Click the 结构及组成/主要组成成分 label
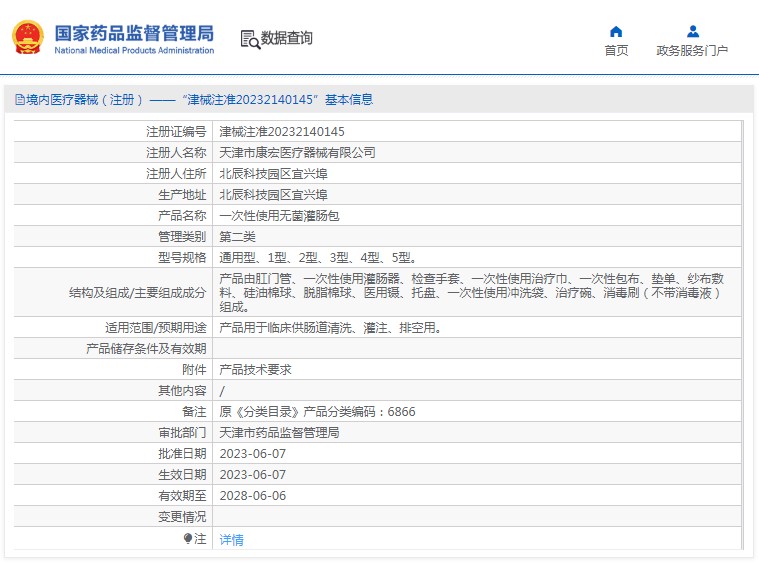 (137, 292)
